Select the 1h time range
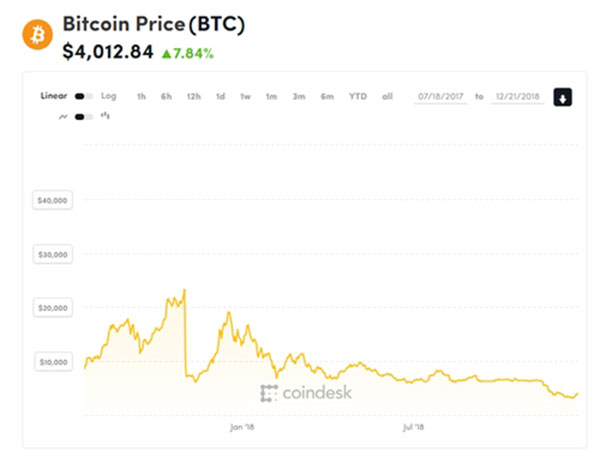The image size is (600, 463). (141, 96)
